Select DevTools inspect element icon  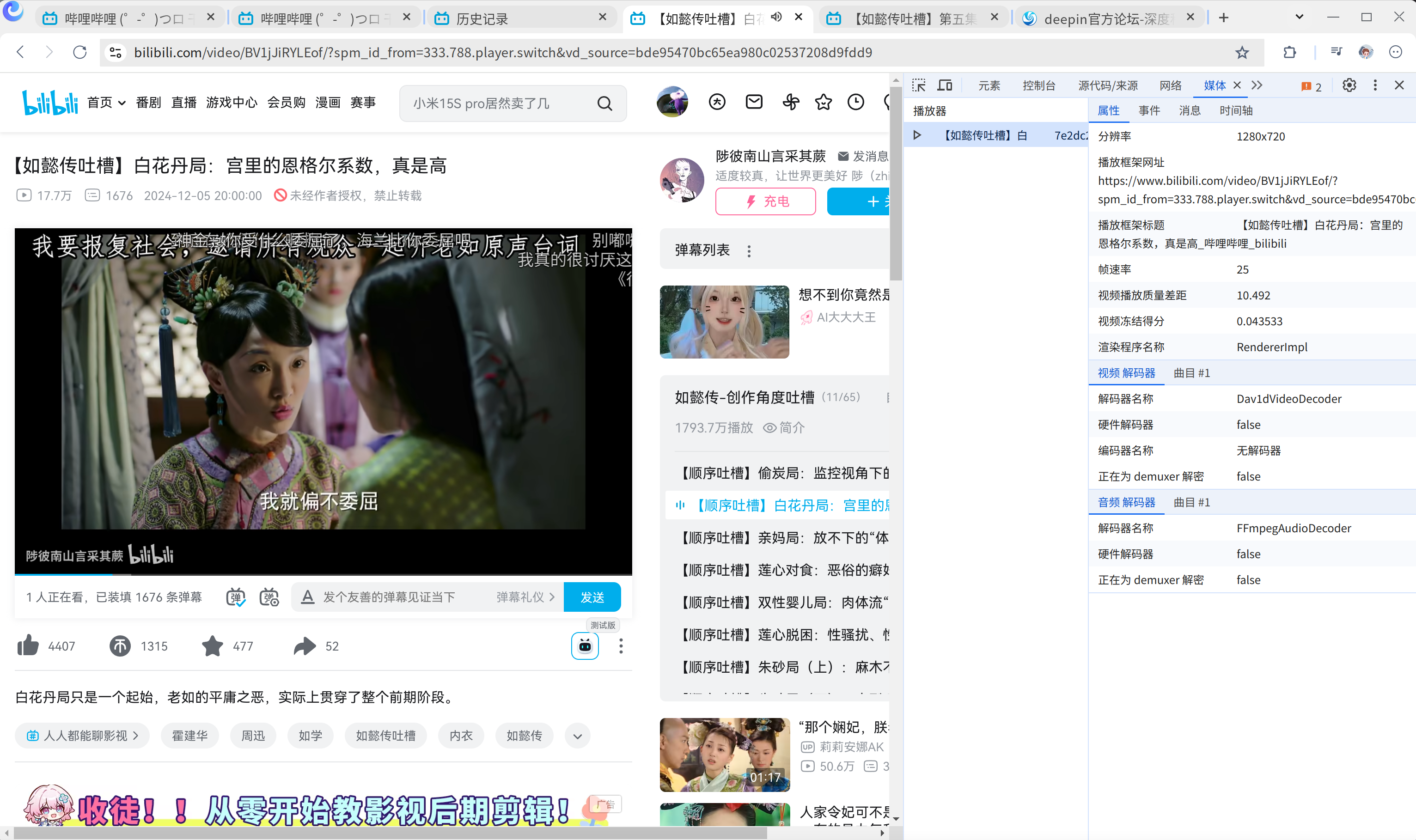[x=918, y=85]
